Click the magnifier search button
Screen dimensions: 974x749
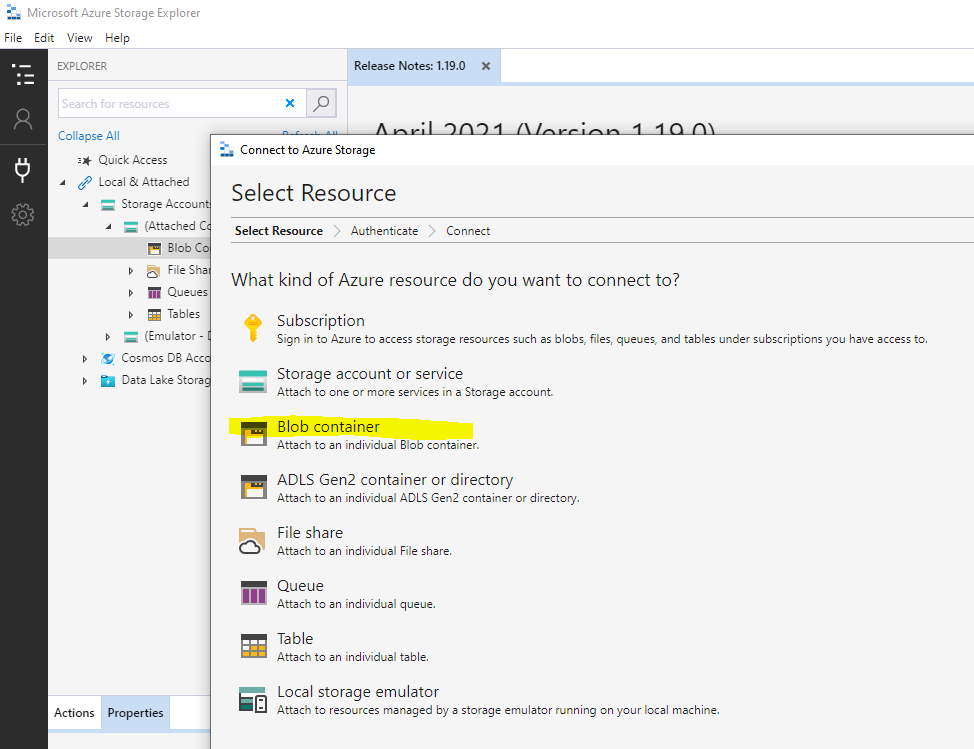coord(321,103)
